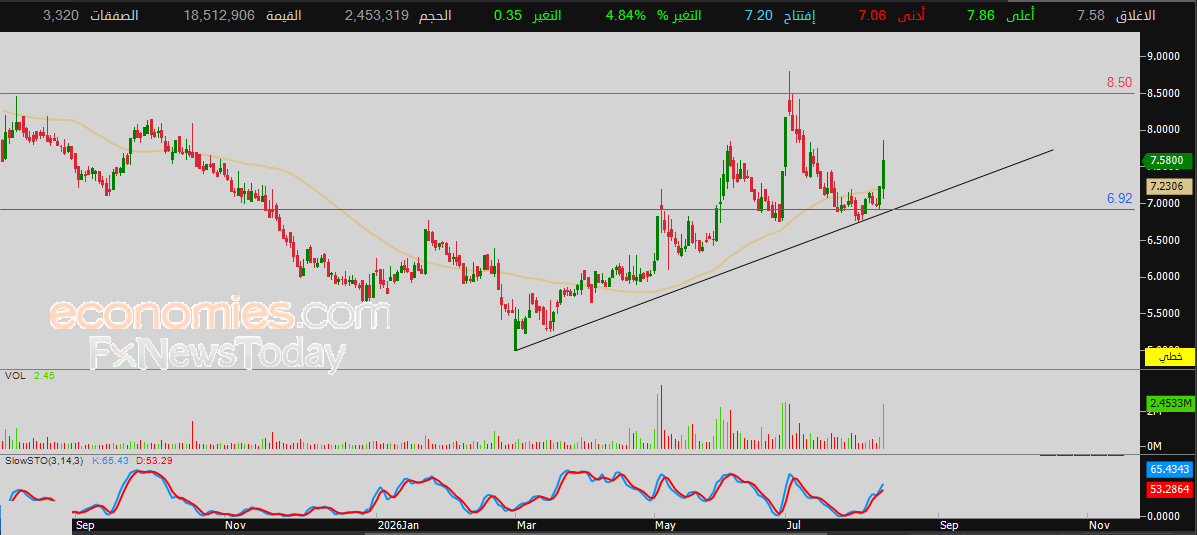Click the الصفقات 3,320 trades field in header
This screenshot has height=535, width=1197.
click(x=92, y=15)
